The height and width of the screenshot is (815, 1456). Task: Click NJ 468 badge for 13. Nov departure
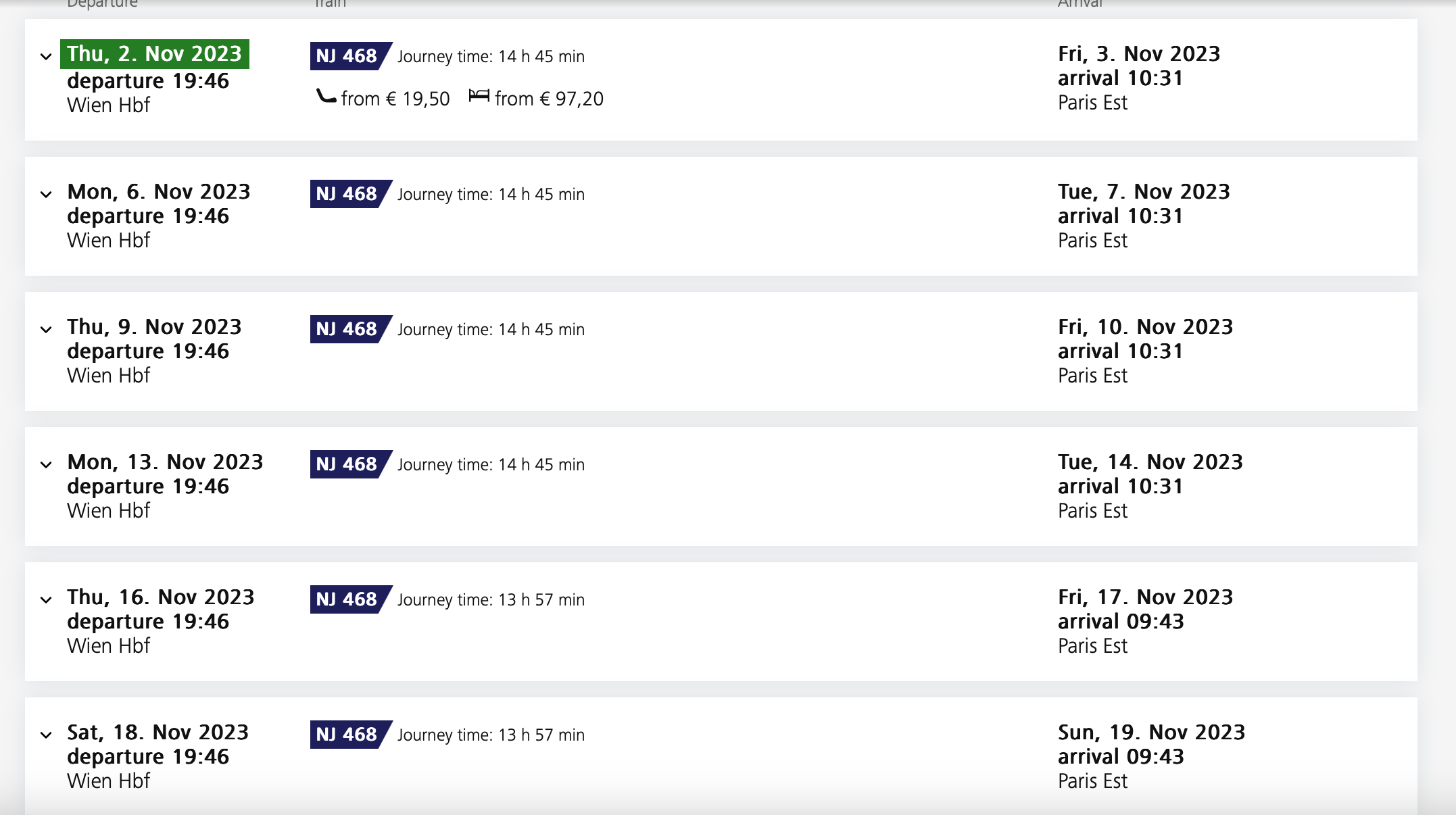click(x=351, y=464)
